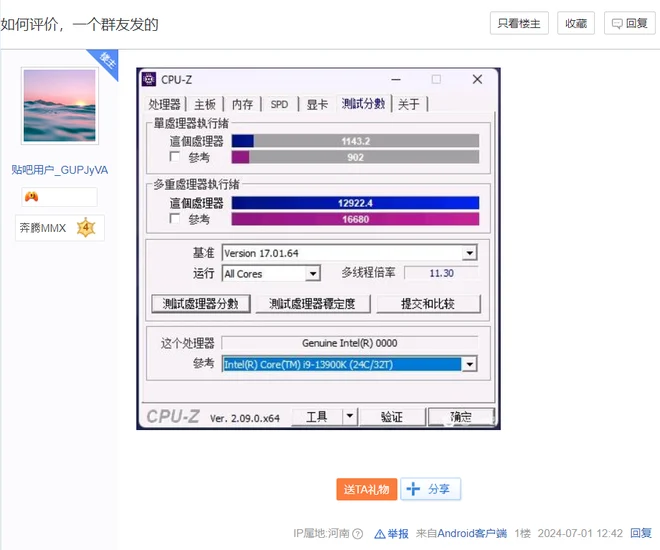This screenshot has height=550, width=660.
Task: Click the report warning triangle icon
Action: (x=380, y=534)
